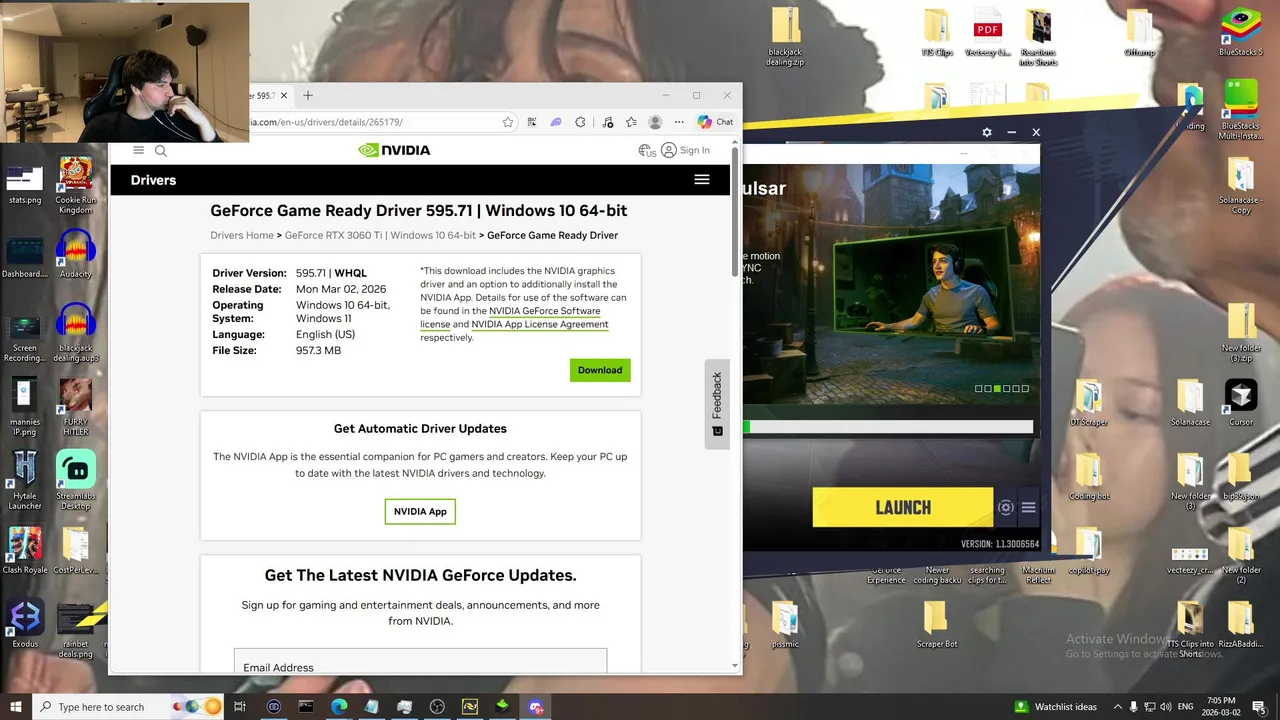Select the Clash Royale desktop icon

point(25,550)
